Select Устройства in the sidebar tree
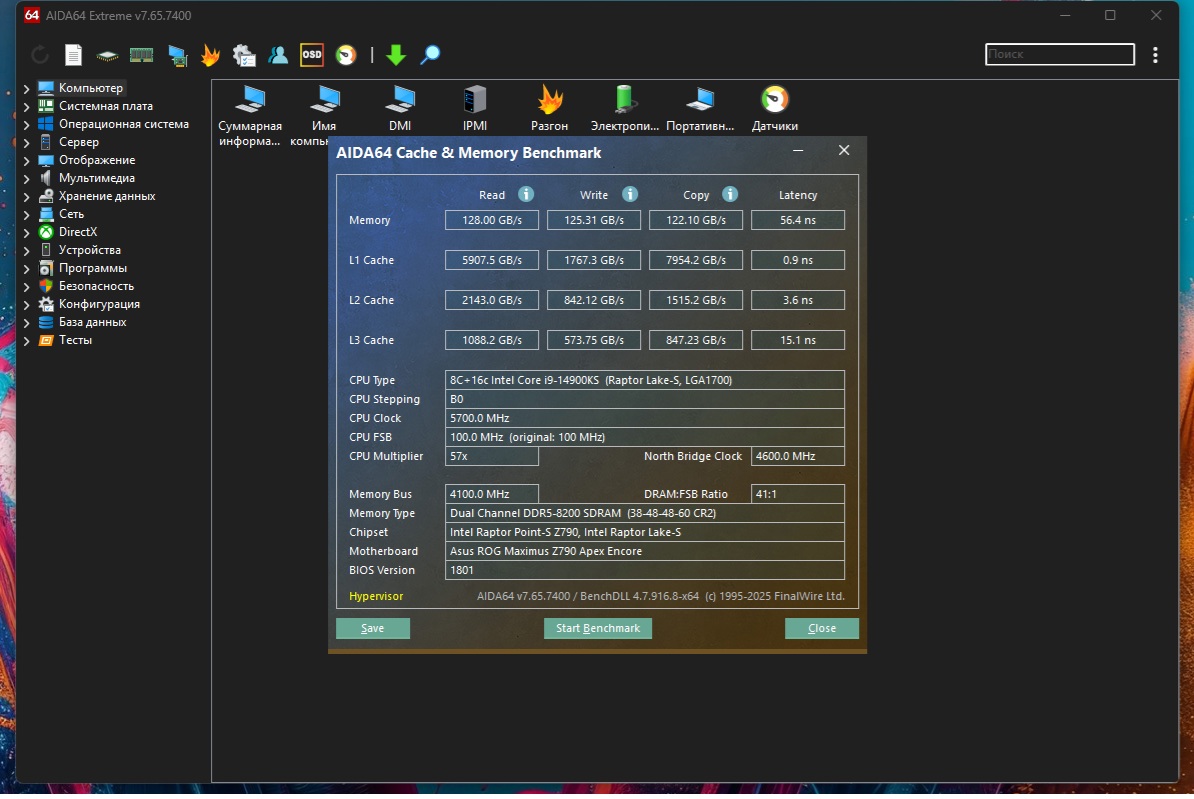 [89, 250]
